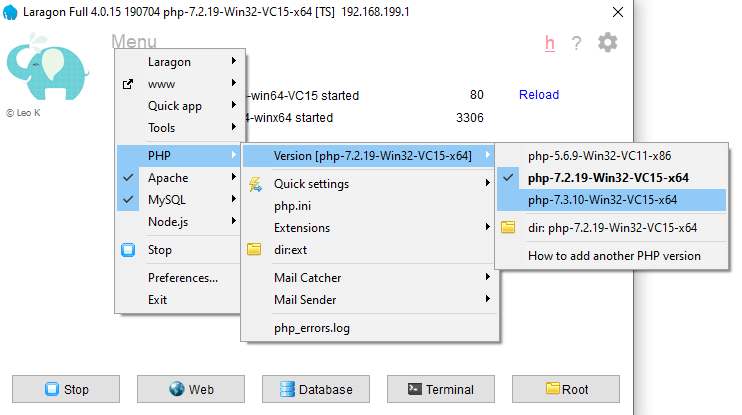
Task: Click the Laragon elephant logo
Action: pyautogui.click(x=47, y=67)
